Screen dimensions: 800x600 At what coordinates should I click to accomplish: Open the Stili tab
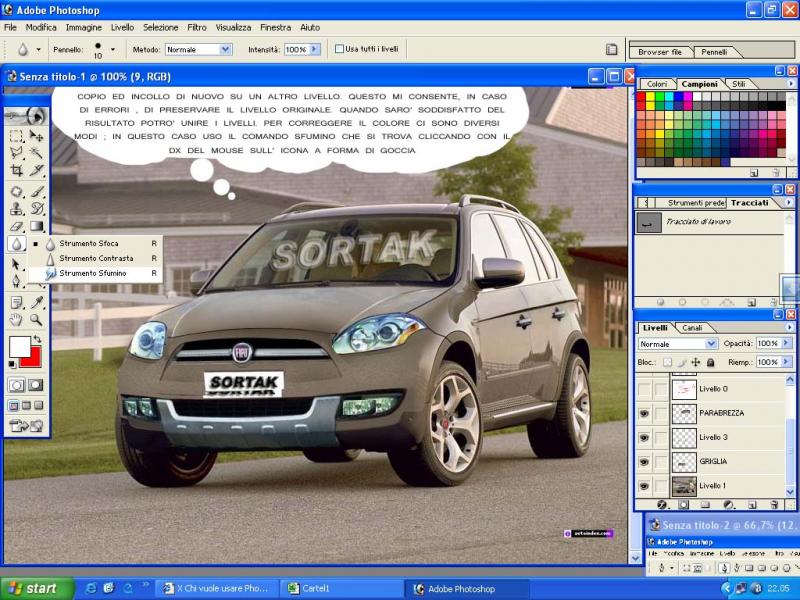coord(739,84)
